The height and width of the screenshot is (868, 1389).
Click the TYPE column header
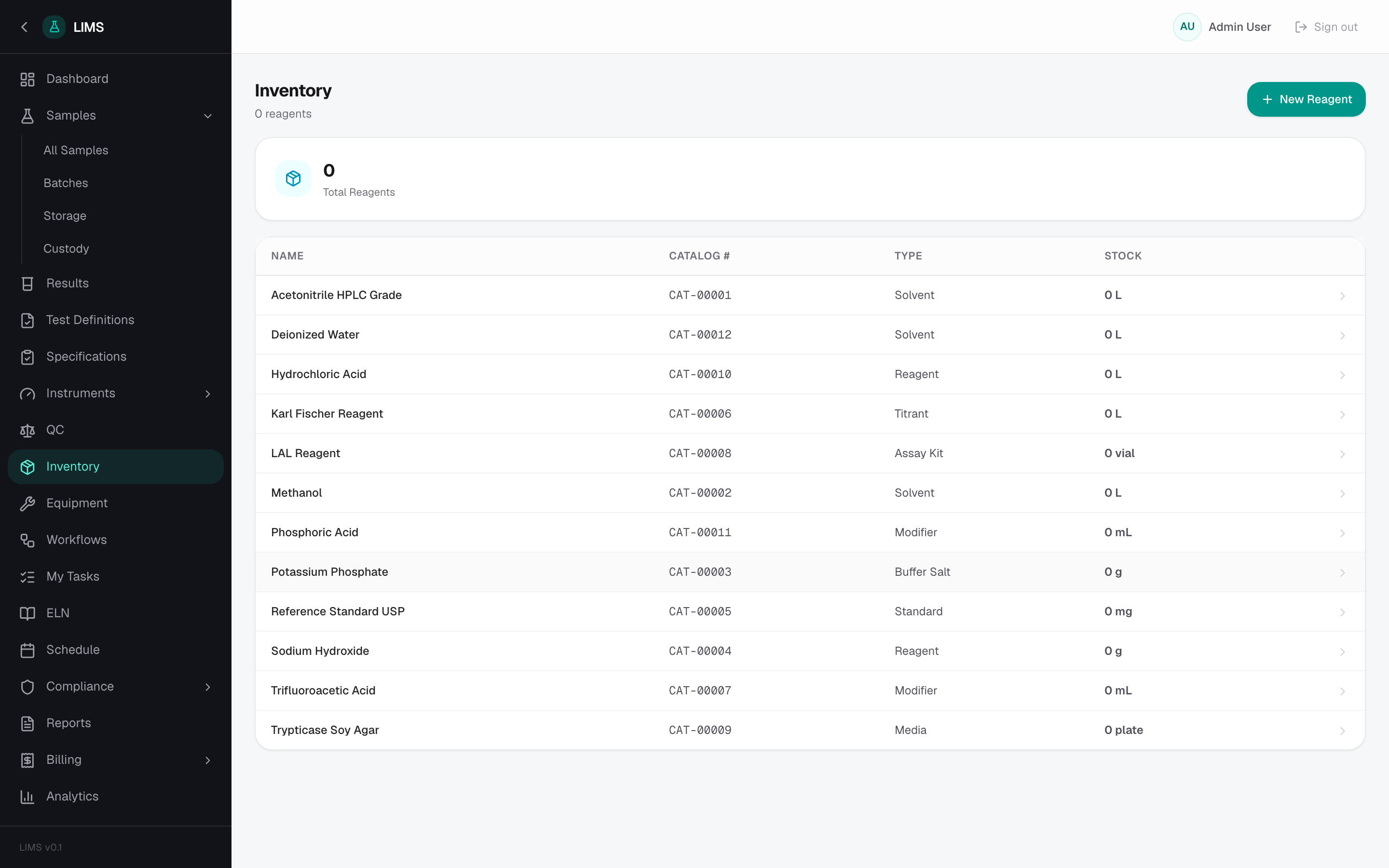[908, 256]
